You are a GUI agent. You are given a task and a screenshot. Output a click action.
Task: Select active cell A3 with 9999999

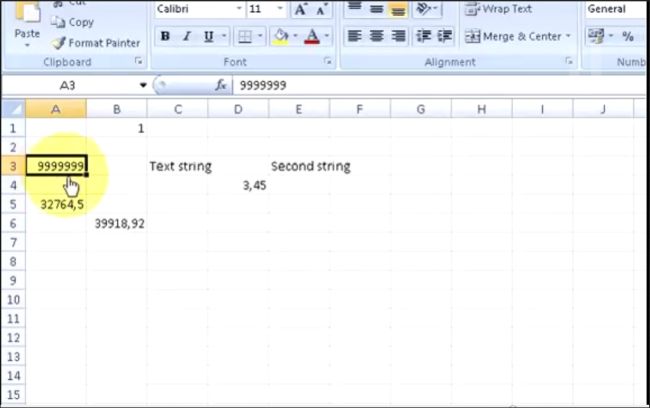pyautogui.click(x=56, y=166)
